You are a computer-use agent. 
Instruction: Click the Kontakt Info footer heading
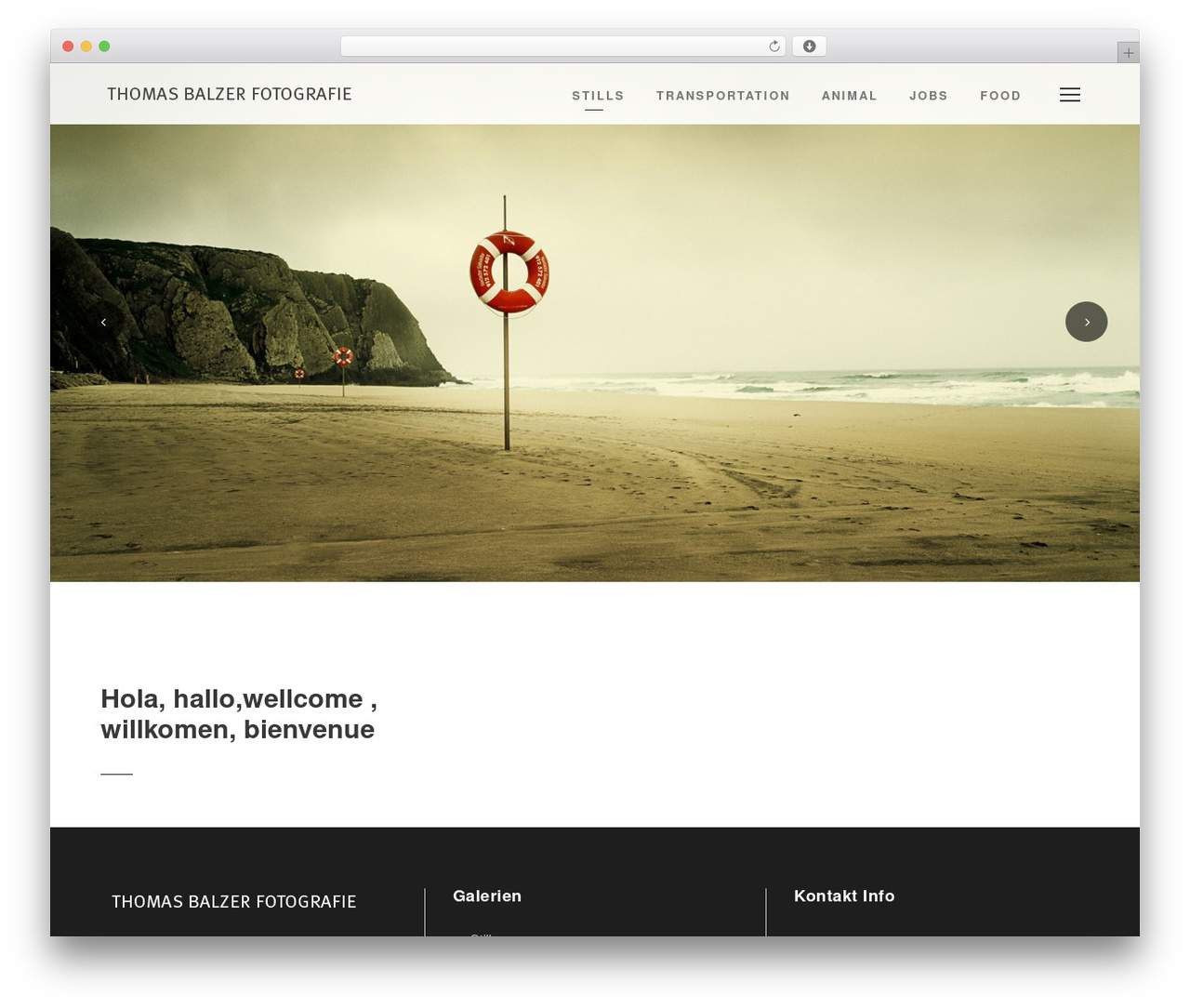pyautogui.click(x=844, y=896)
